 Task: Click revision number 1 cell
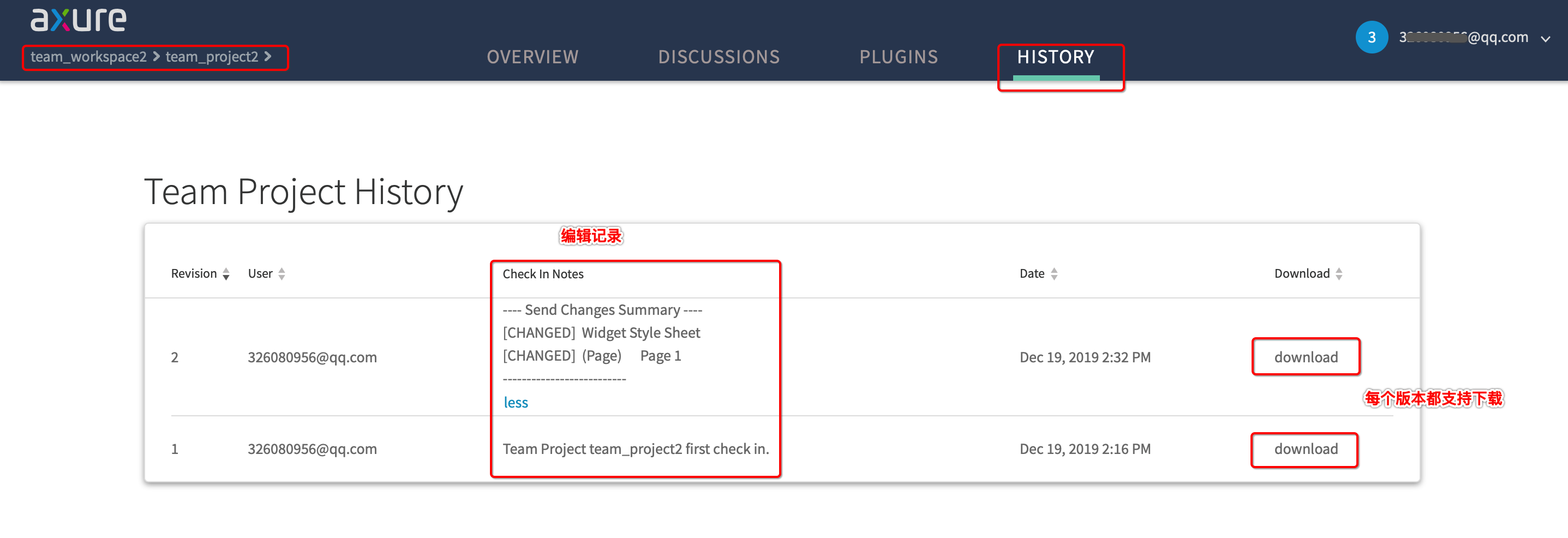[175, 449]
